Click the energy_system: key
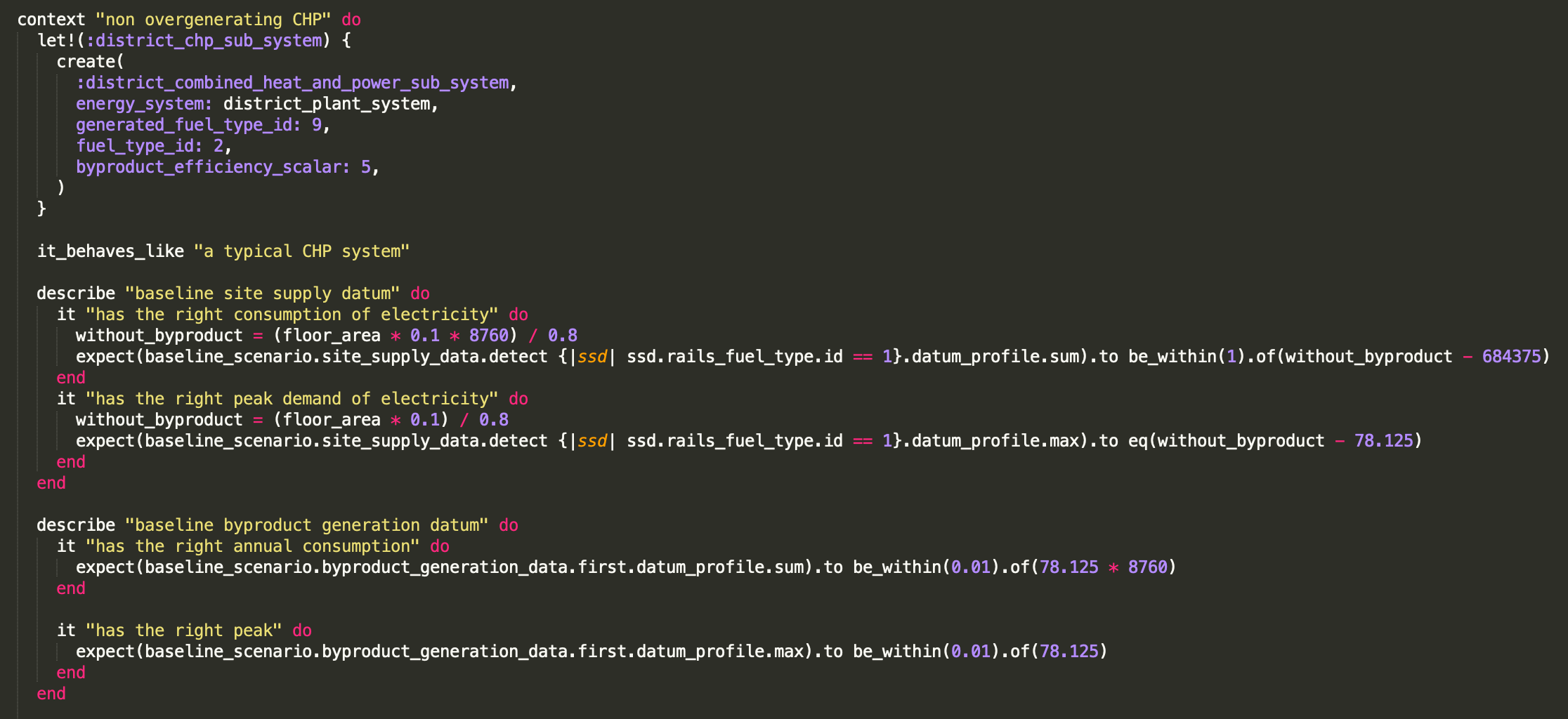Image resolution: width=1568 pixels, height=719 pixels. click(x=144, y=104)
